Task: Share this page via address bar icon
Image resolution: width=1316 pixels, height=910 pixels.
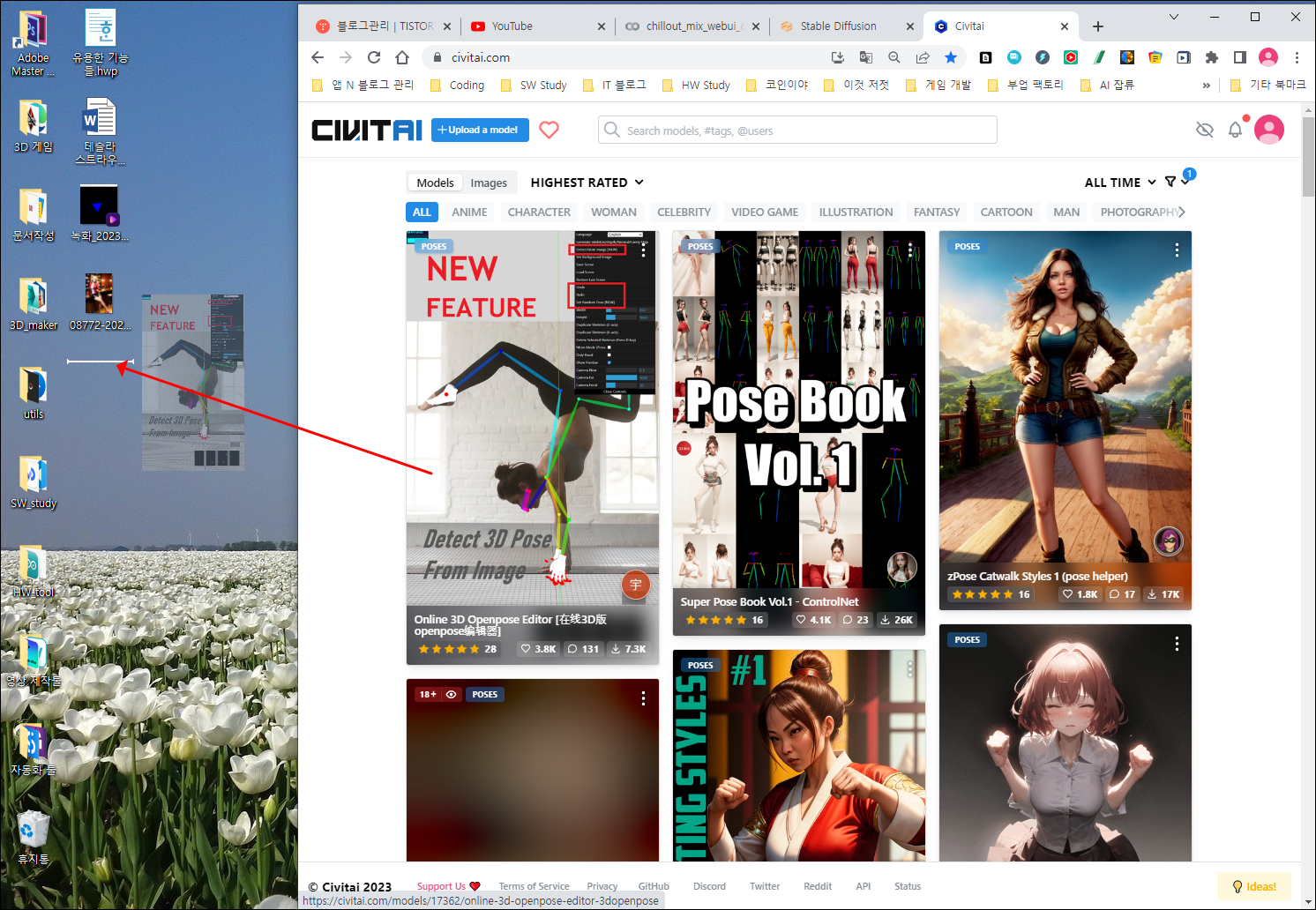Action: [923, 57]
